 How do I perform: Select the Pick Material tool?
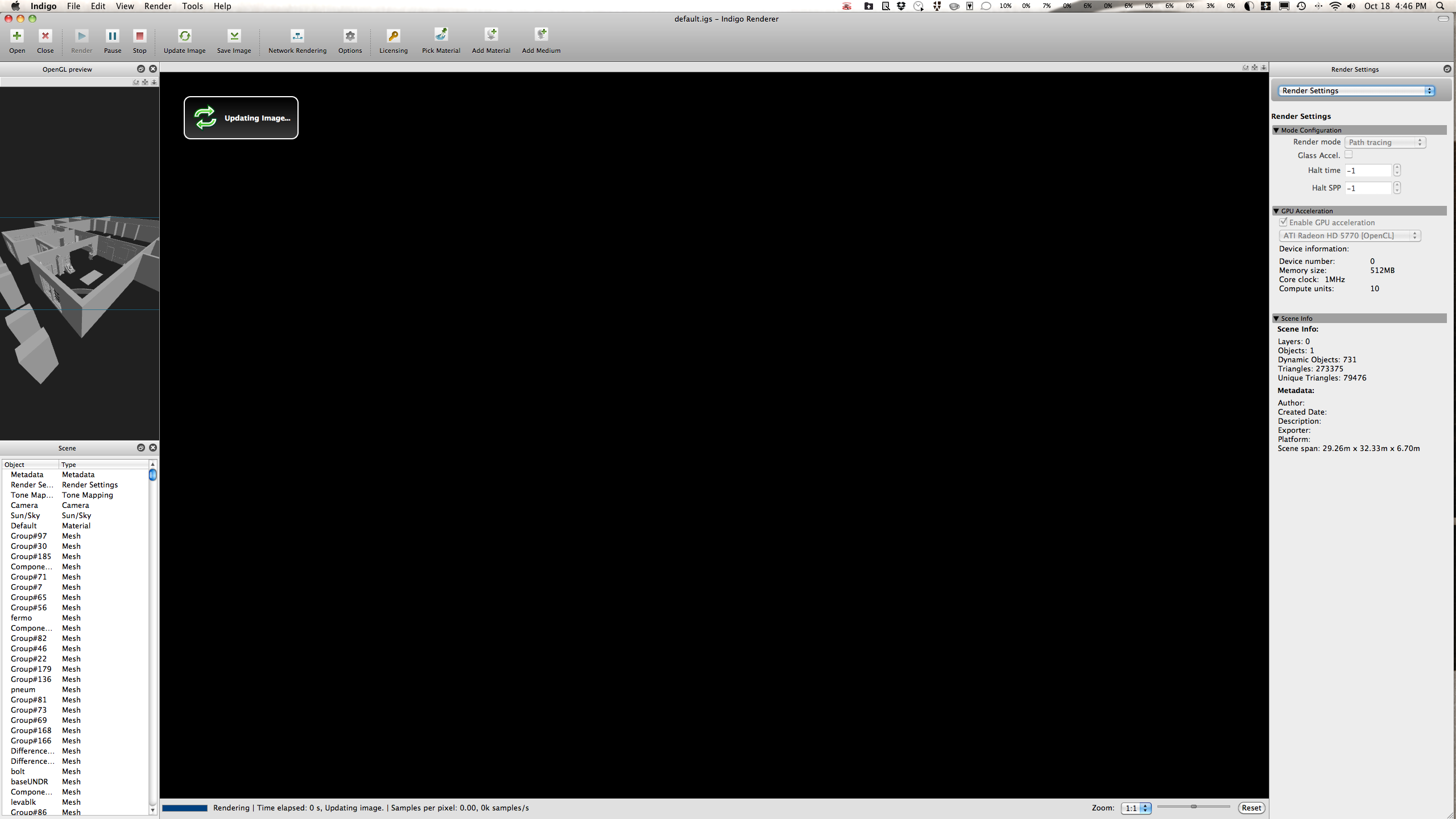[x=441, y=36]
